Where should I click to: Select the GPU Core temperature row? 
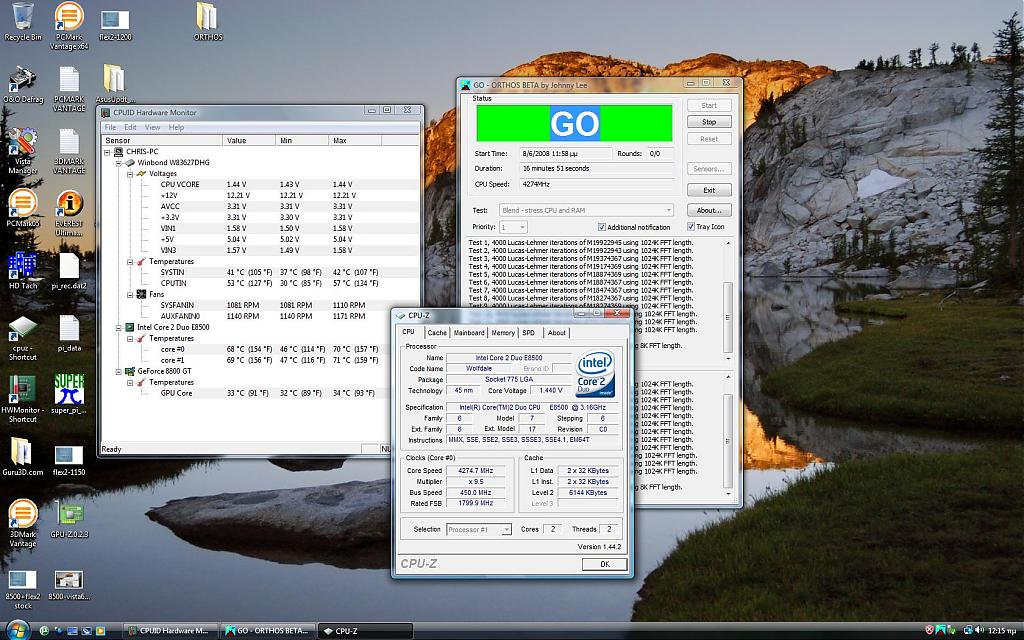[261, 393]
